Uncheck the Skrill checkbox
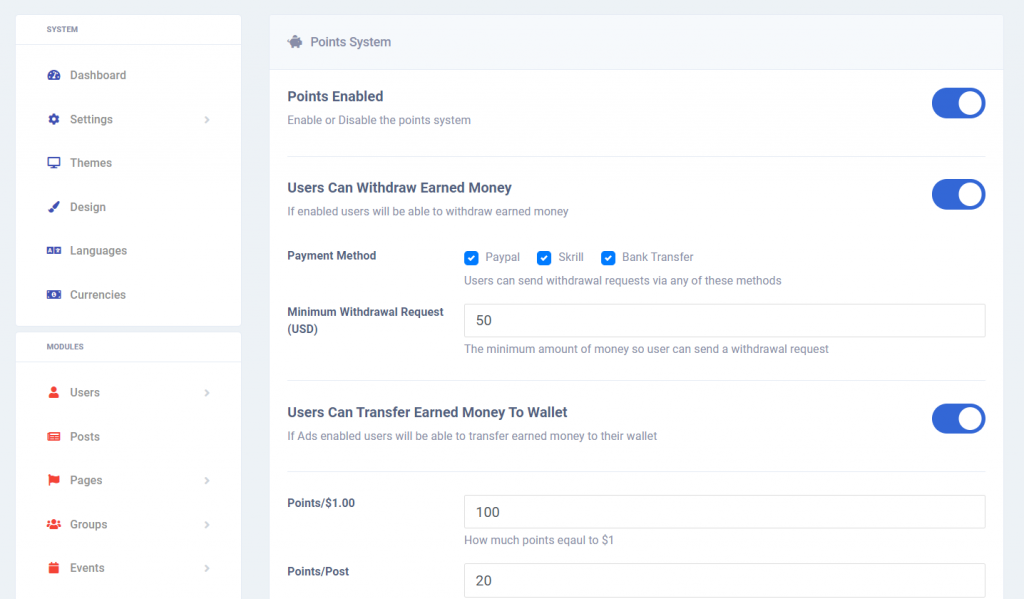The width and height of the screenshot is (1024, 599). [543, 257]
